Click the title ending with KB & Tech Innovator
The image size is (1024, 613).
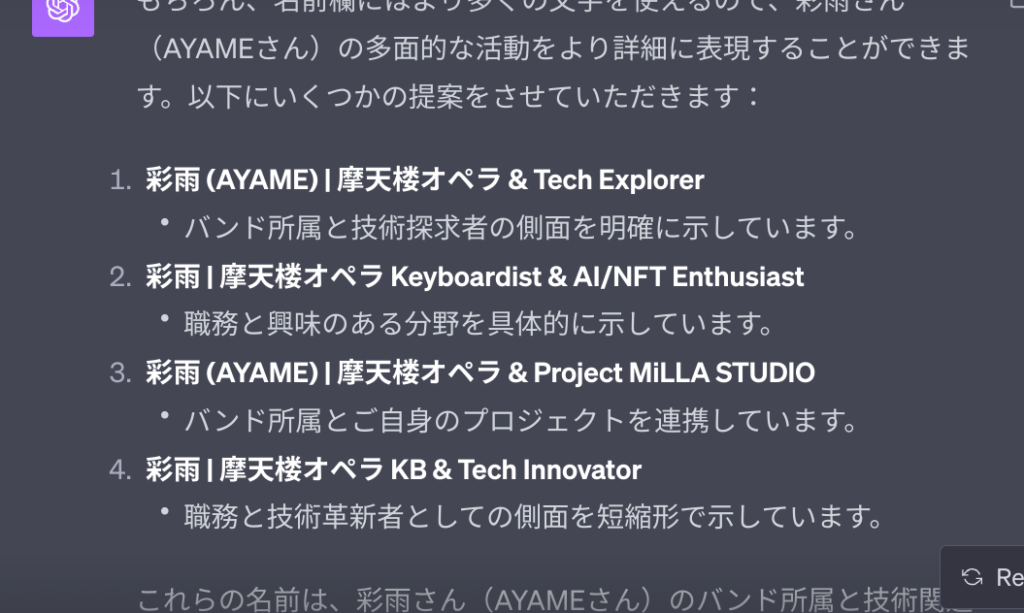click(x=393, y=469)
